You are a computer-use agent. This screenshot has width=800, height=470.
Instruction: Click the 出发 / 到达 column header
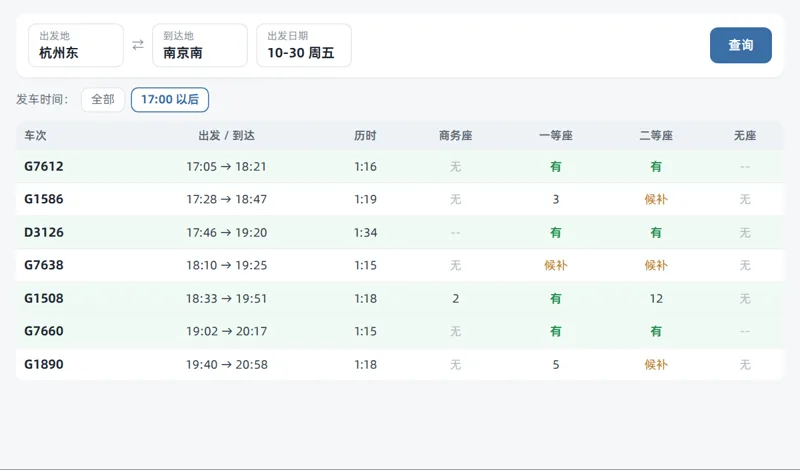[x=227, y=135]
